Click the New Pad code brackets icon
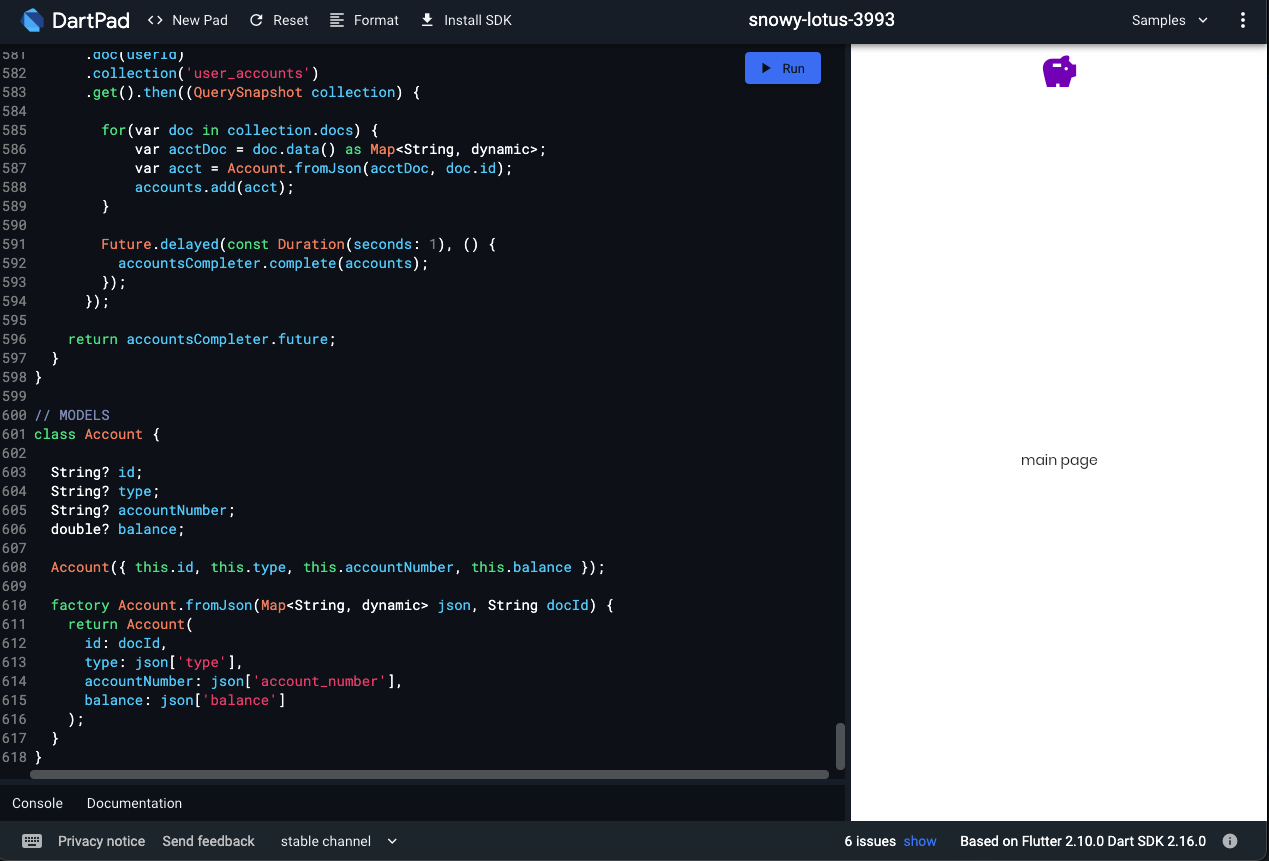Screen dimensions: 1269x861 [155, 20]
